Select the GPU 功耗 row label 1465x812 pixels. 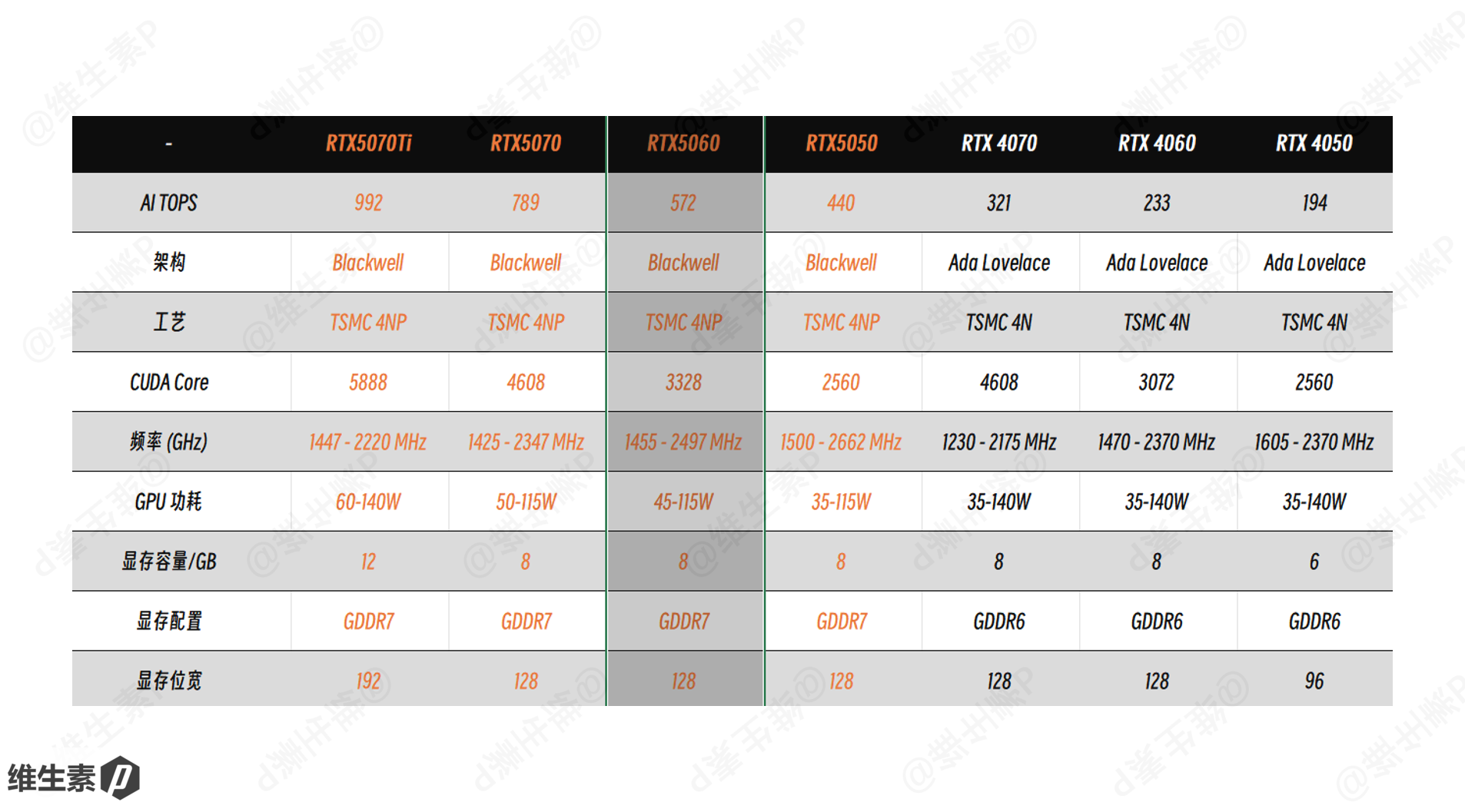pyautogui.click(x=169, y=502)
